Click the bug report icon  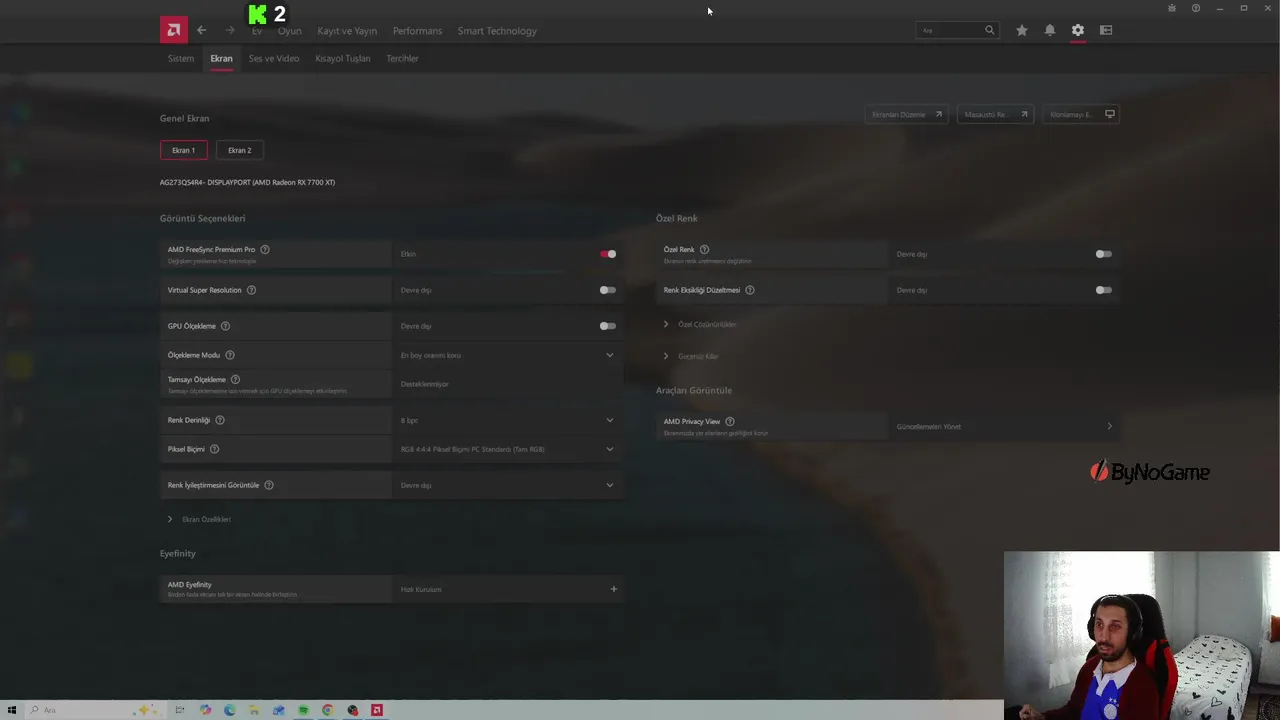(x=1172, y=8)
